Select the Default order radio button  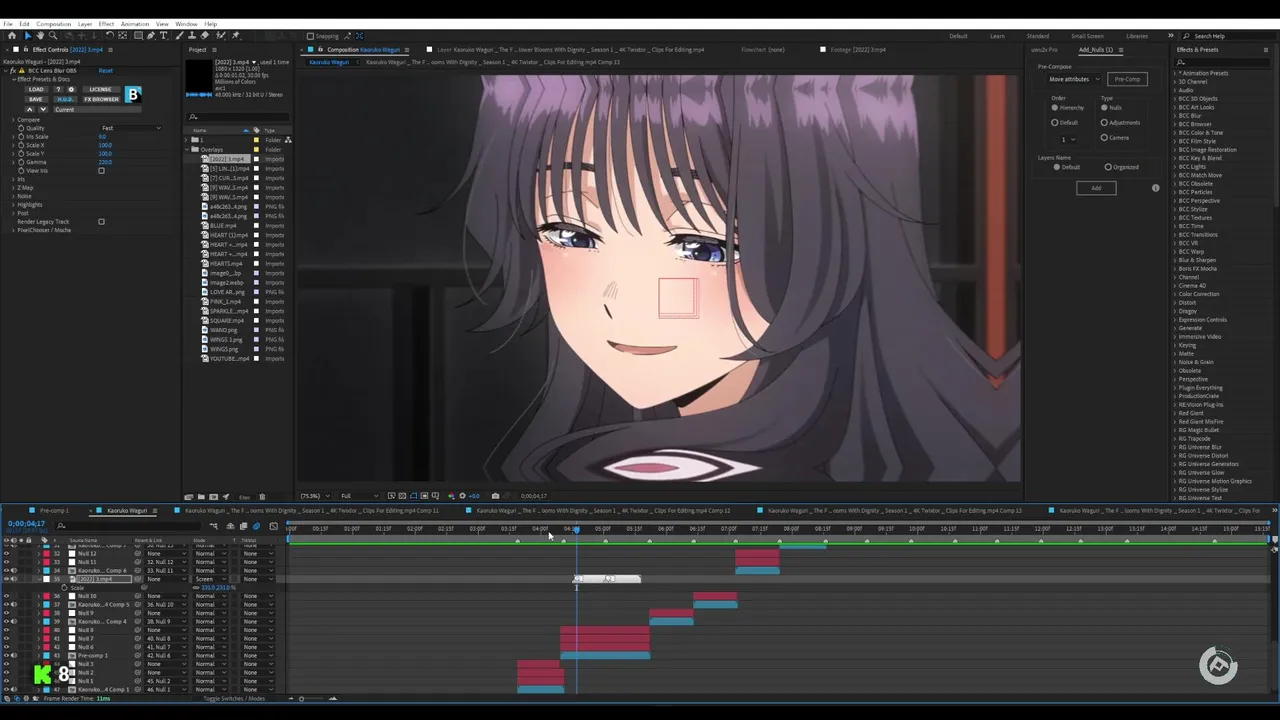coord(1054,122)
